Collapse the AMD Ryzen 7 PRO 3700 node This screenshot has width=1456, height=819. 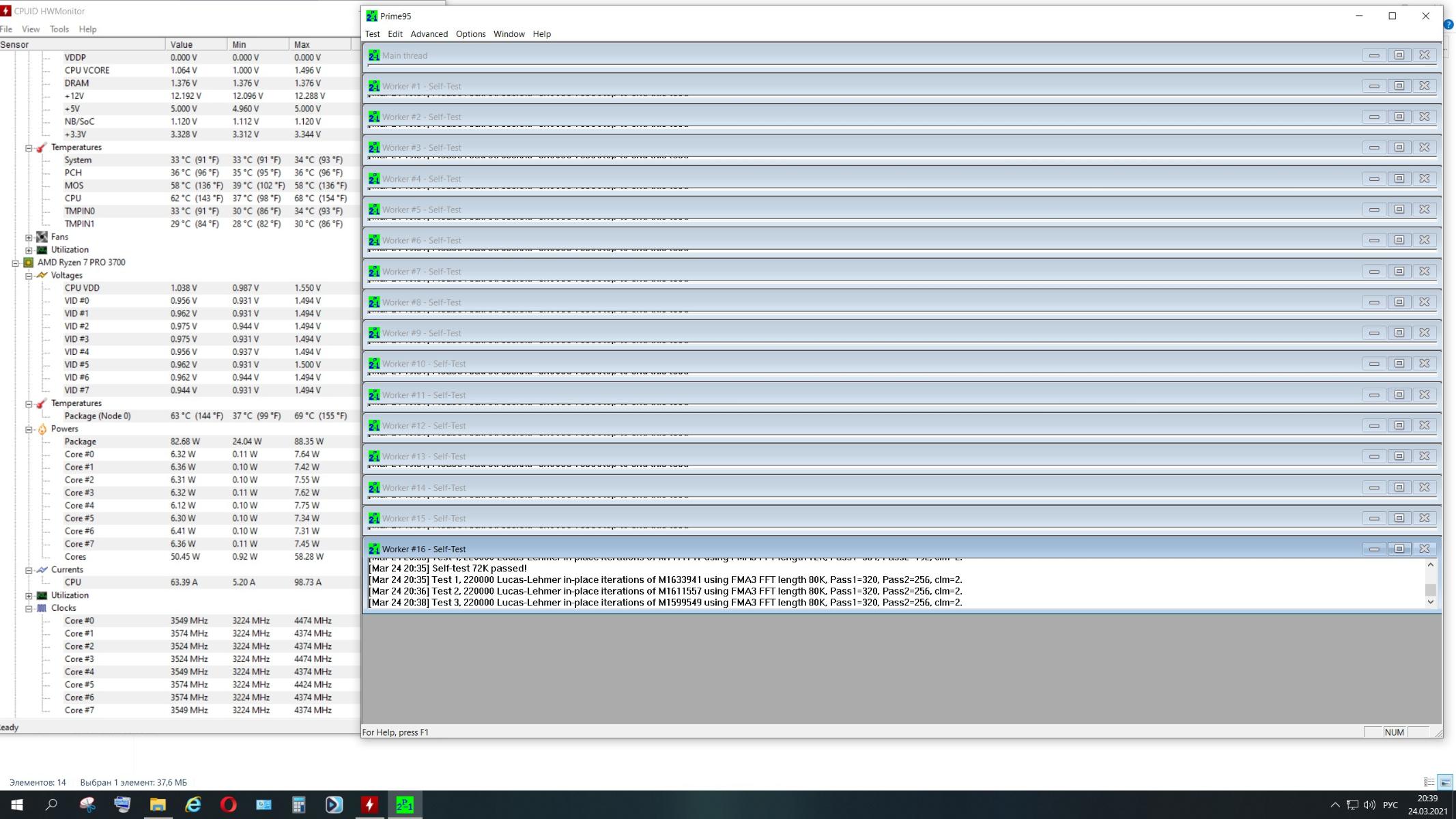(x=15, y=263)
